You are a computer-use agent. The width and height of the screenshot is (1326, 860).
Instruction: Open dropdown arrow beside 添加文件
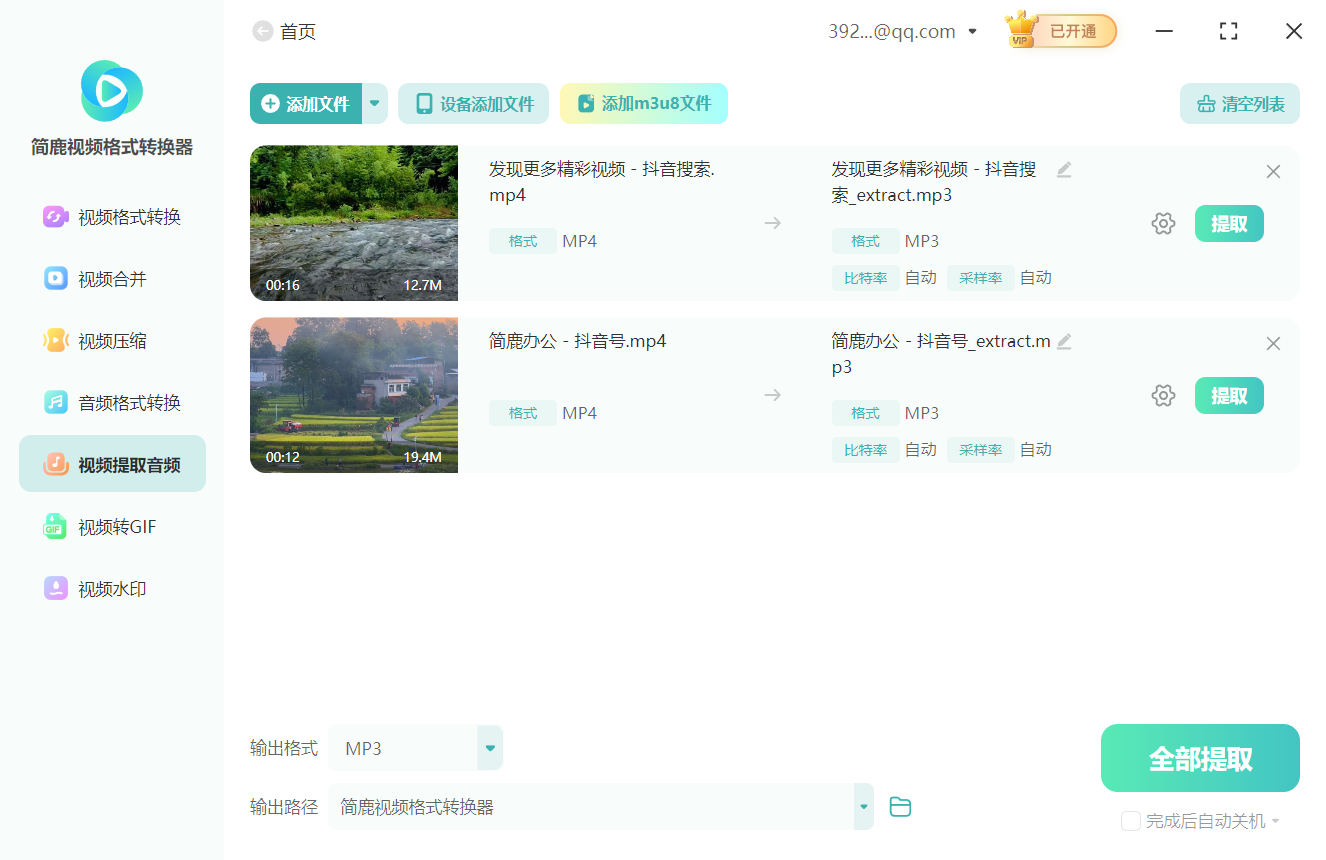coord(374,103)
